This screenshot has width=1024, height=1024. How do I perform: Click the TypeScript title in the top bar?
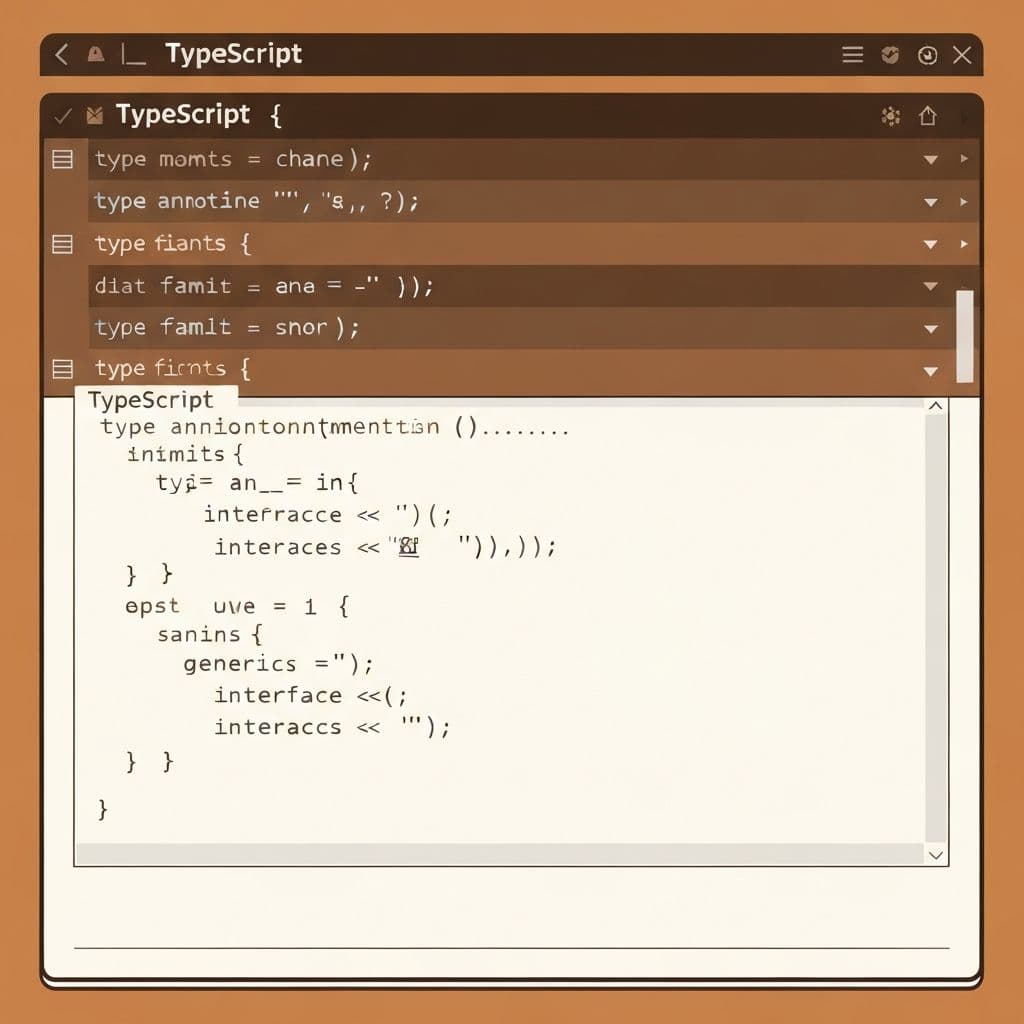[x=233, y=55]
